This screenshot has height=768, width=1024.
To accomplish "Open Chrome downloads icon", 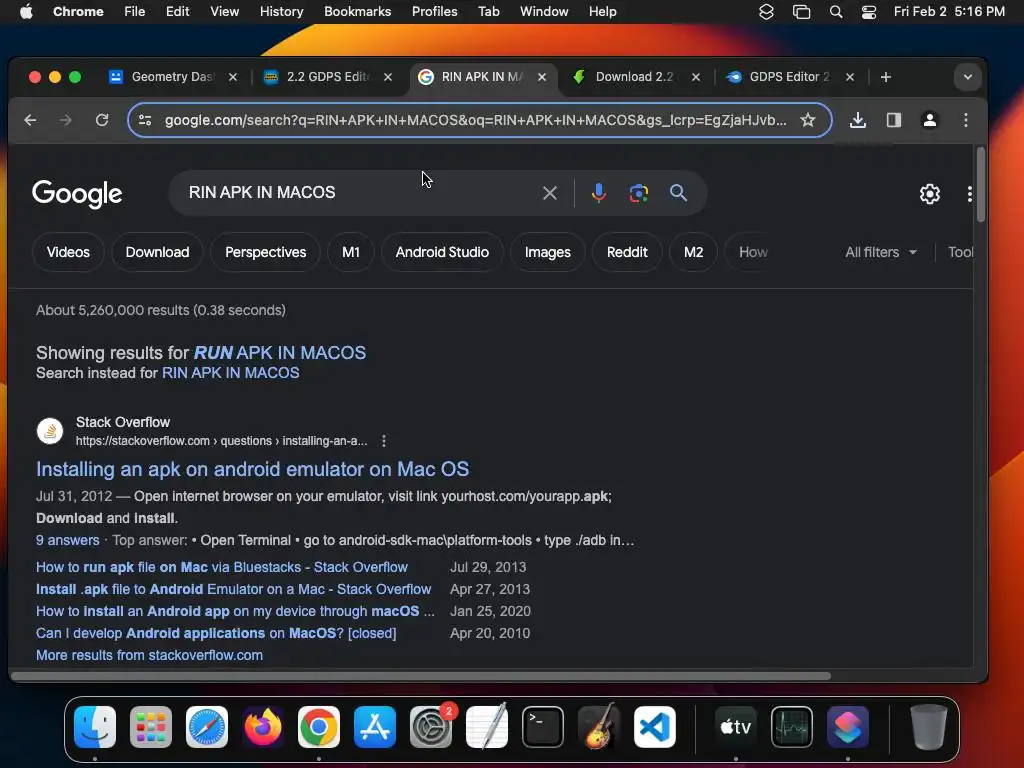I will click(x=857, y=120).
